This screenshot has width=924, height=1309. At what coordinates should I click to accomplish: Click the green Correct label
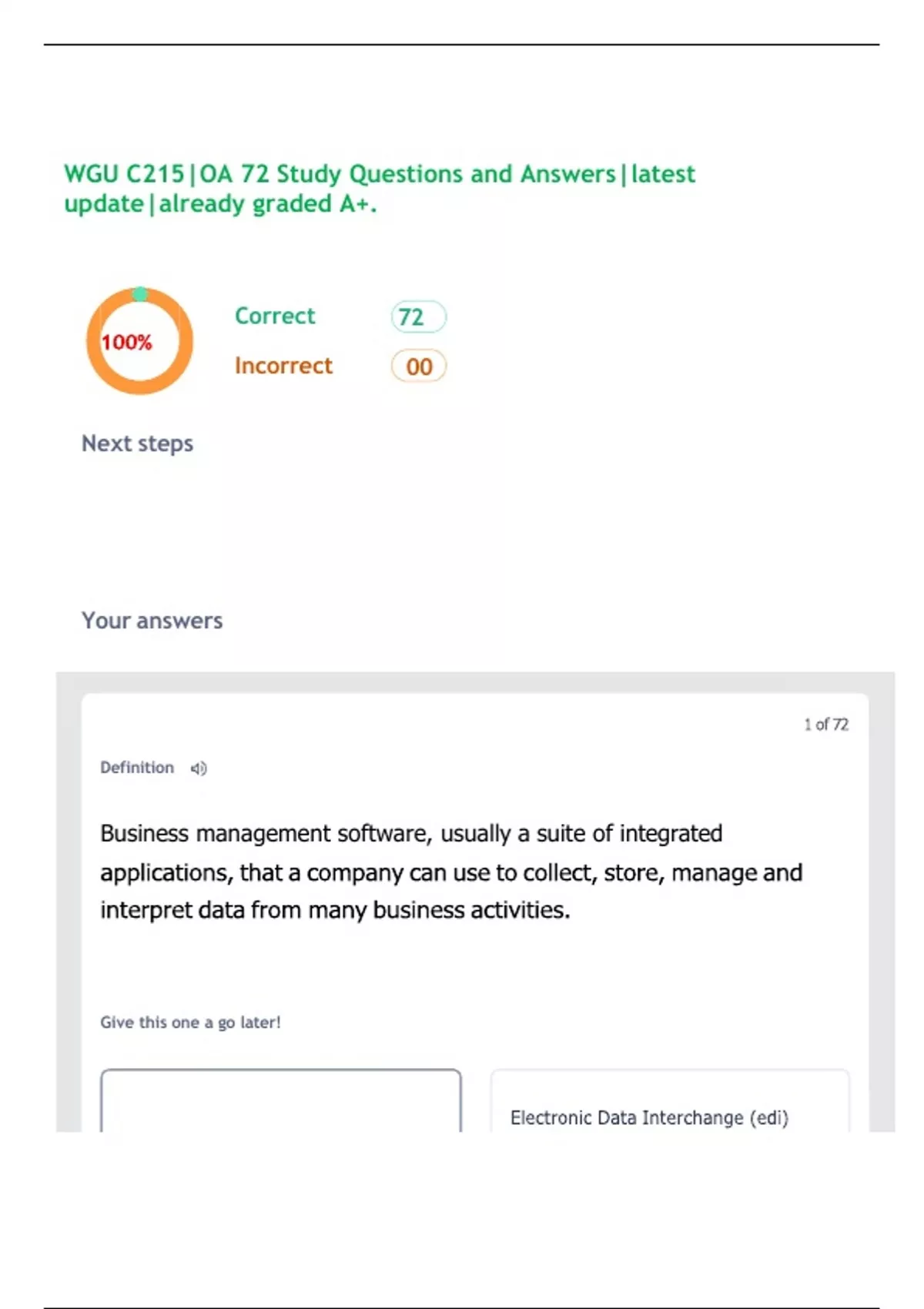[275, 316]
